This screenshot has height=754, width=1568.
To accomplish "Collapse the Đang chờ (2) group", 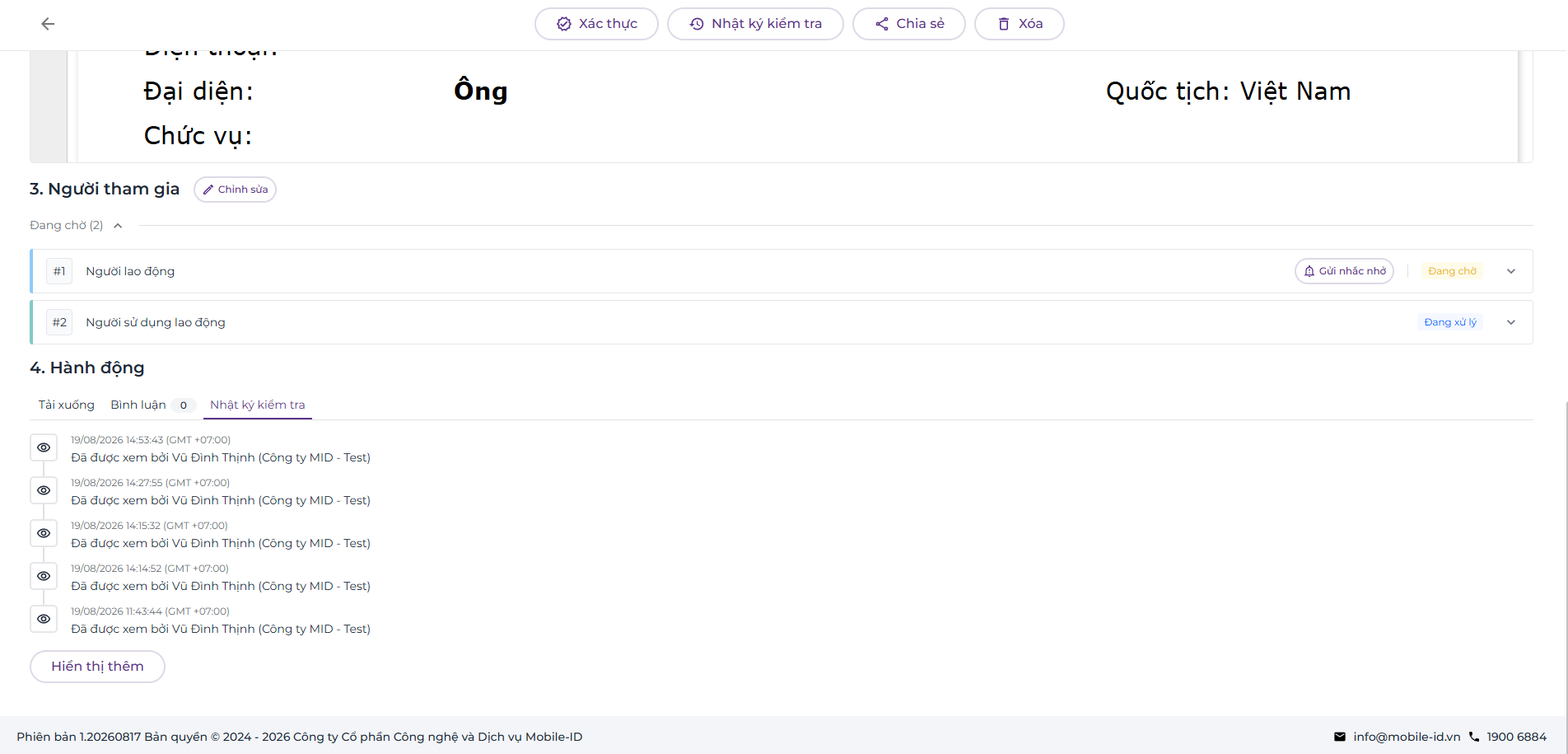I will 118,226.
